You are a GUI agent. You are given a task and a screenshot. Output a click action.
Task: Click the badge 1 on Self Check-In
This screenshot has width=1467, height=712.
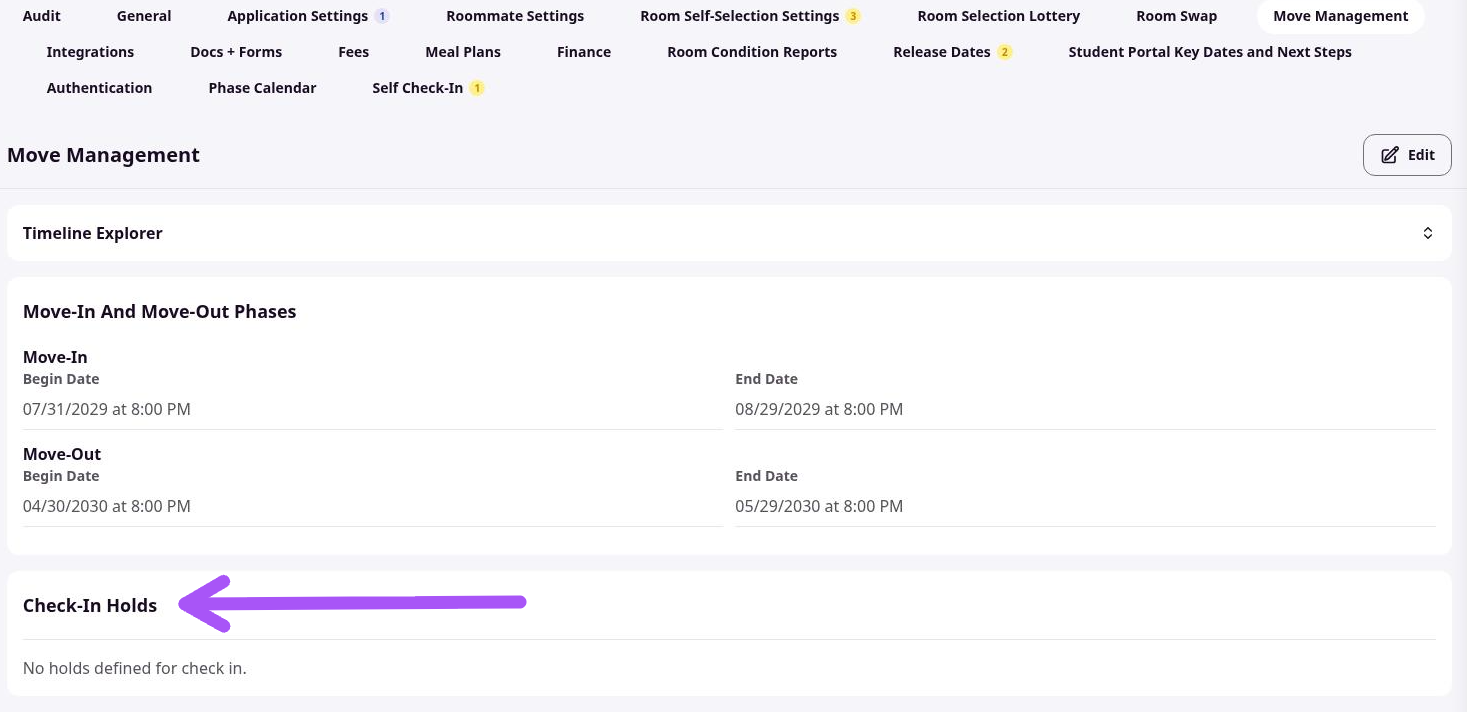[477, 88]
